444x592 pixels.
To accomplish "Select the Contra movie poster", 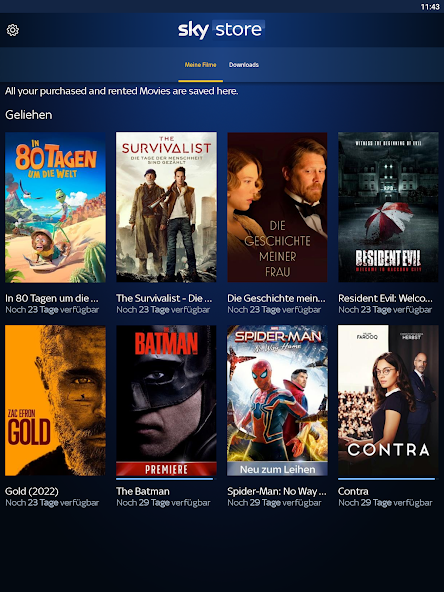I will pyautogui.click(x=388, y=400).
